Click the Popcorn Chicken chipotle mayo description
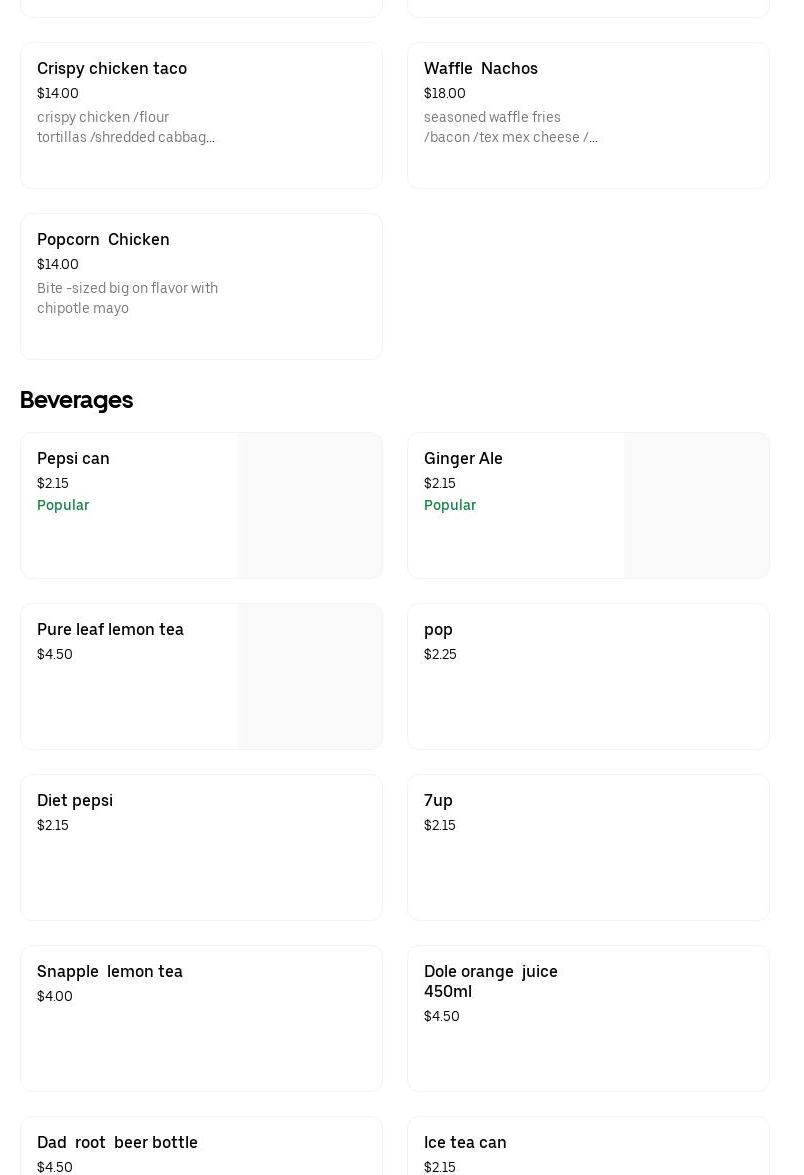This screenshot has height=1175, width=804. pyautogui.click(x=127, y=299)
